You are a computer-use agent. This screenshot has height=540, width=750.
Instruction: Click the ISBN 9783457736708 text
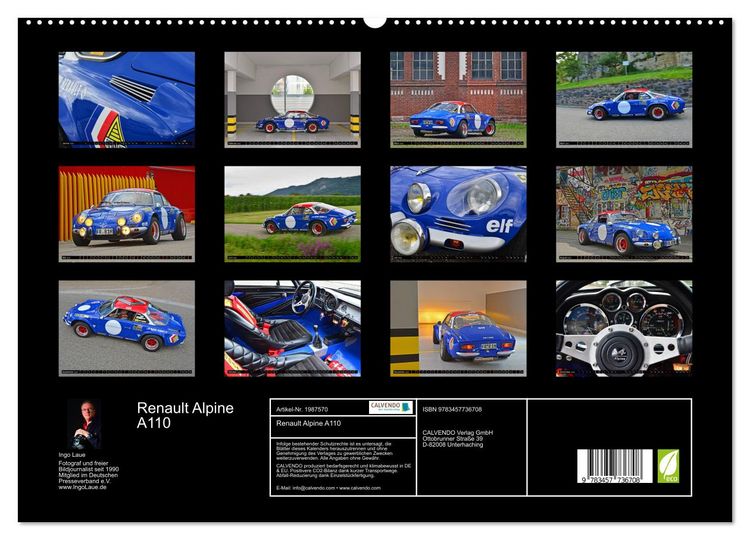pyautogui.click(x=452, y=409)
